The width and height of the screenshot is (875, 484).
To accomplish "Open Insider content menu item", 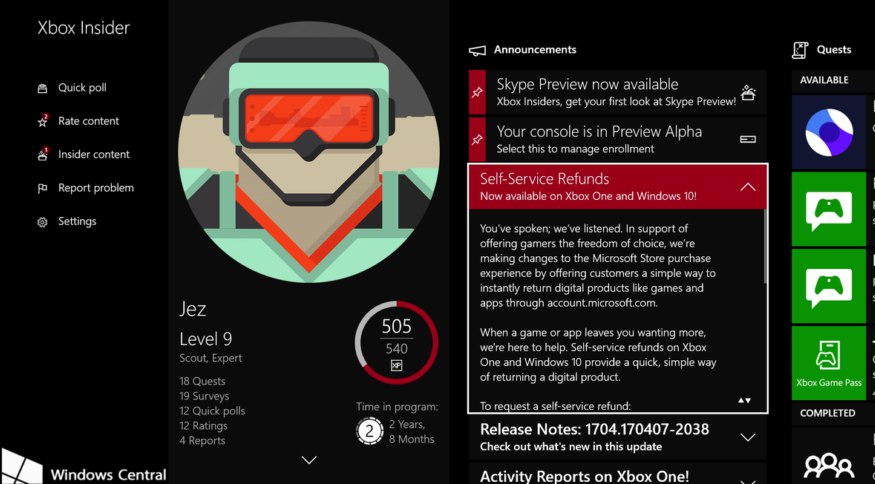I will click(x=94, y=155).
